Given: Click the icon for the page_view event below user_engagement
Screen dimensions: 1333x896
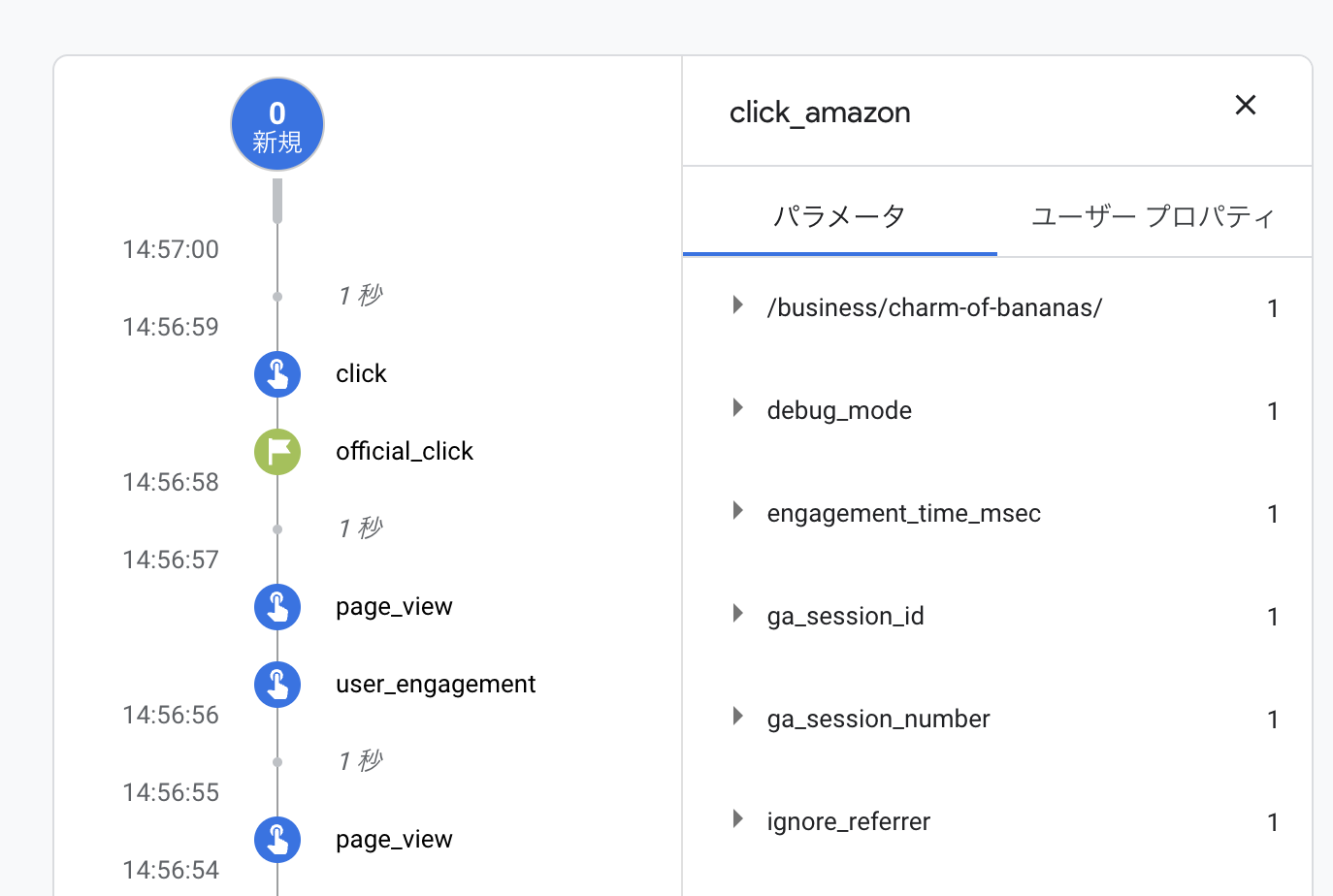Looking at the screenshot, I should pos(277,840).
